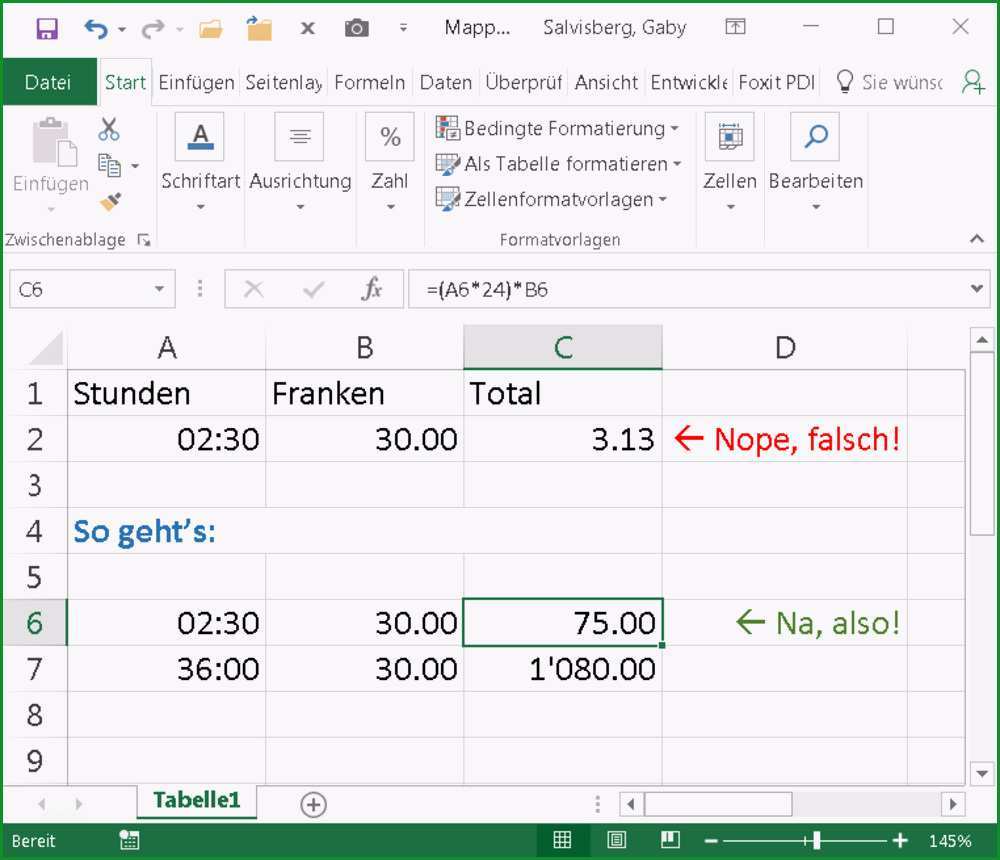Customize the quick access toolbar dropdown
The width and height of the screenshot is (1000, 860).
click(x=403, y=27)
